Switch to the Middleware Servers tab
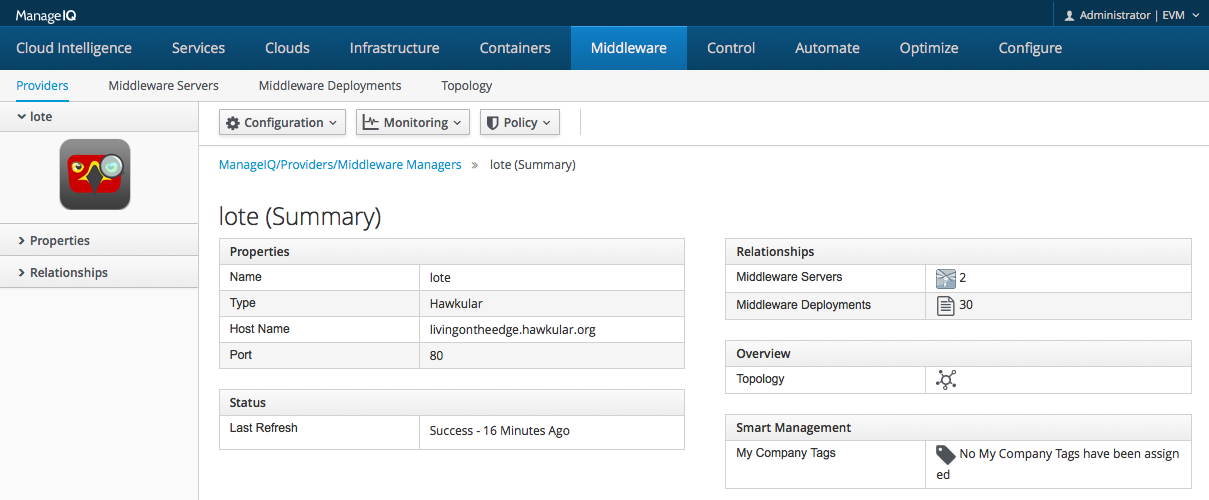The height and width of the screenshot is (500, 1209). 164,86
